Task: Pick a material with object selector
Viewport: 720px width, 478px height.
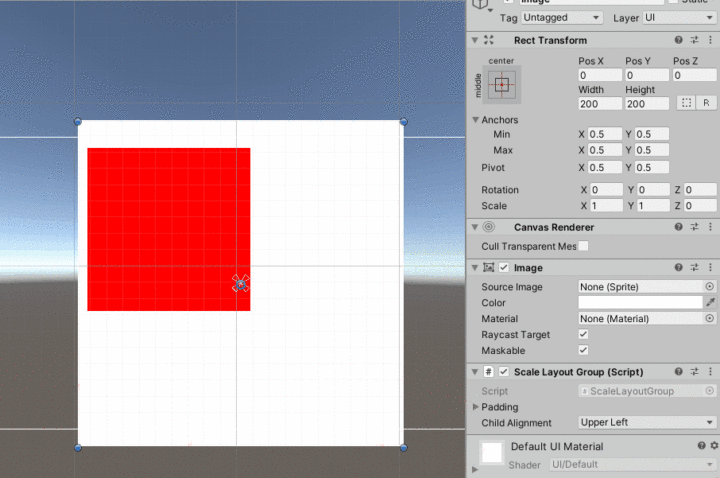Action: click(x=709, y=318)
